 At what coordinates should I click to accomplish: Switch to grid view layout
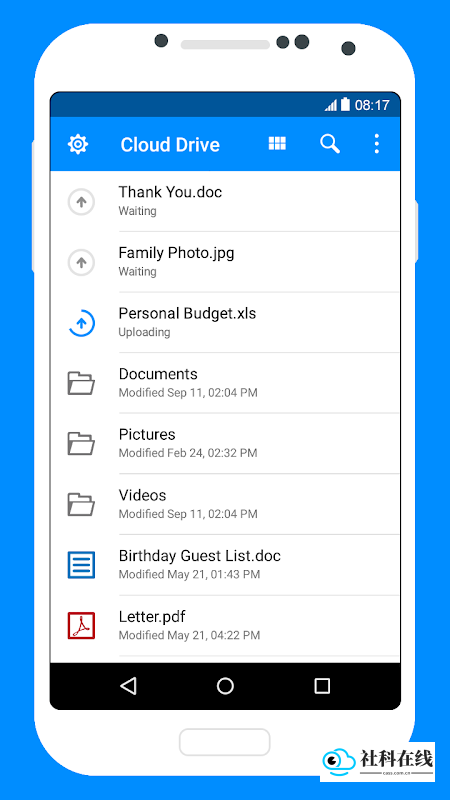click(x=277, y=143)
